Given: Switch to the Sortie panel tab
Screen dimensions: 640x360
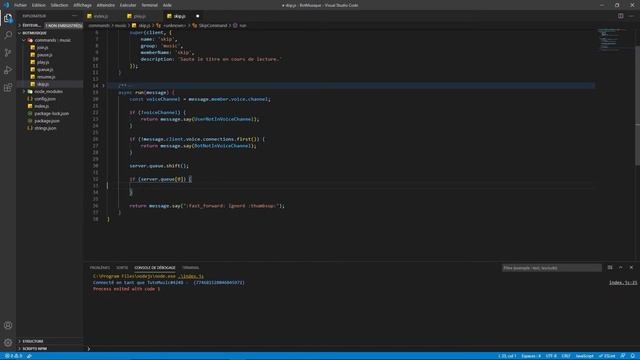Looking at the screenshot, I should coord(122,268).
